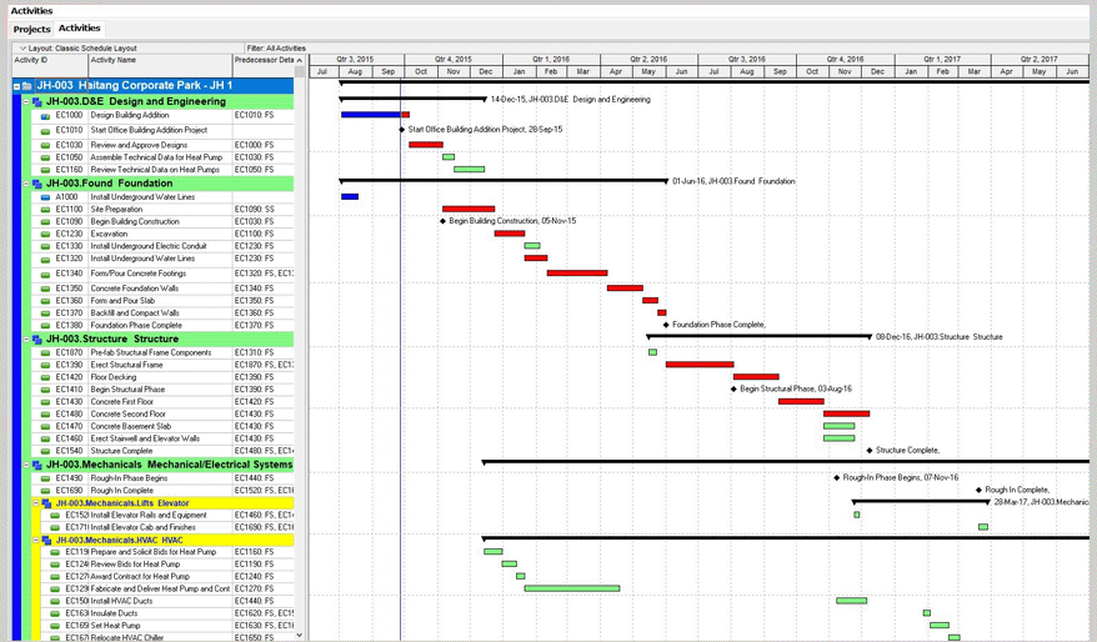Collapse the JH-003.Mechanicals.HVAC HVAC band
The image size is (1097, 642).
pyautogui.click(x=36, y=540)
